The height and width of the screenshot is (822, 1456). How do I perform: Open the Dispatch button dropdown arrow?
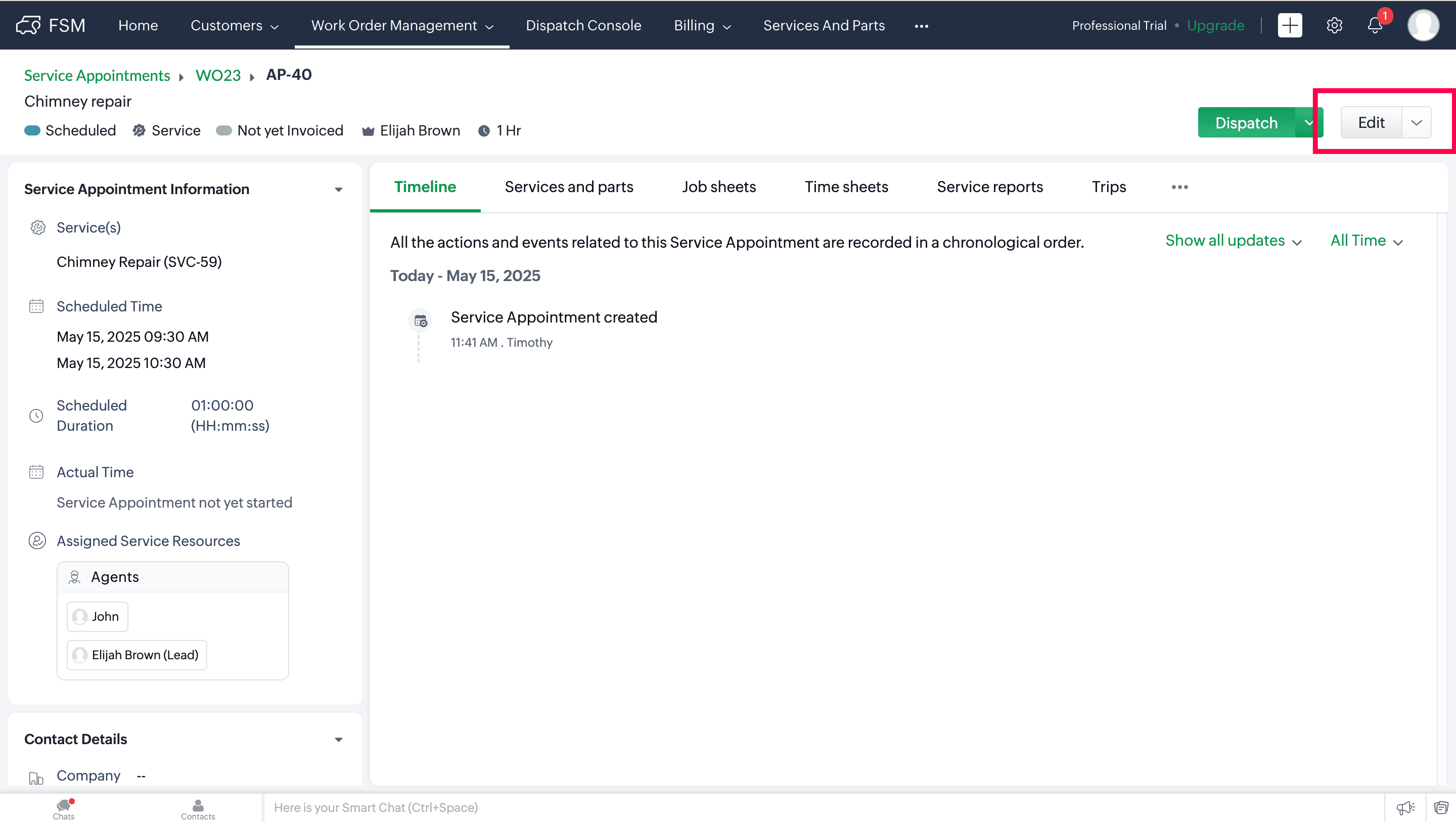pyautogui.click(x=1308, y=123)
